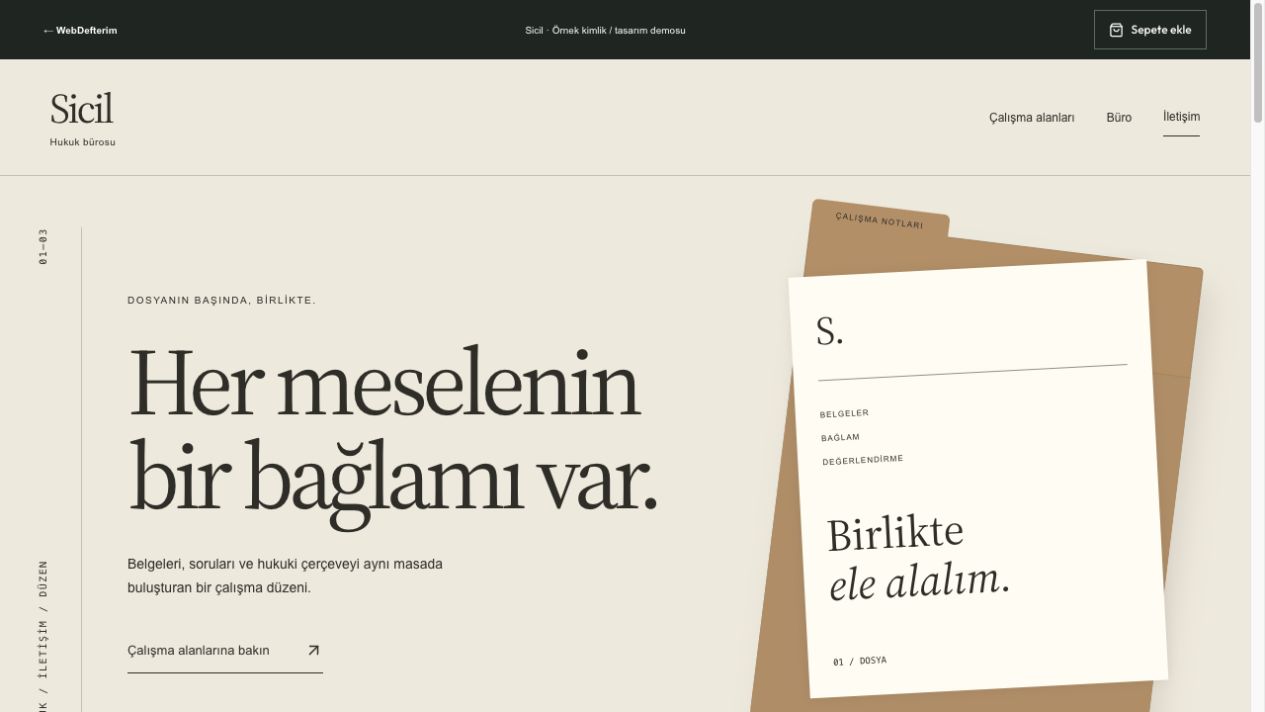Click the 01 / DOSYA text on the card

860,661
